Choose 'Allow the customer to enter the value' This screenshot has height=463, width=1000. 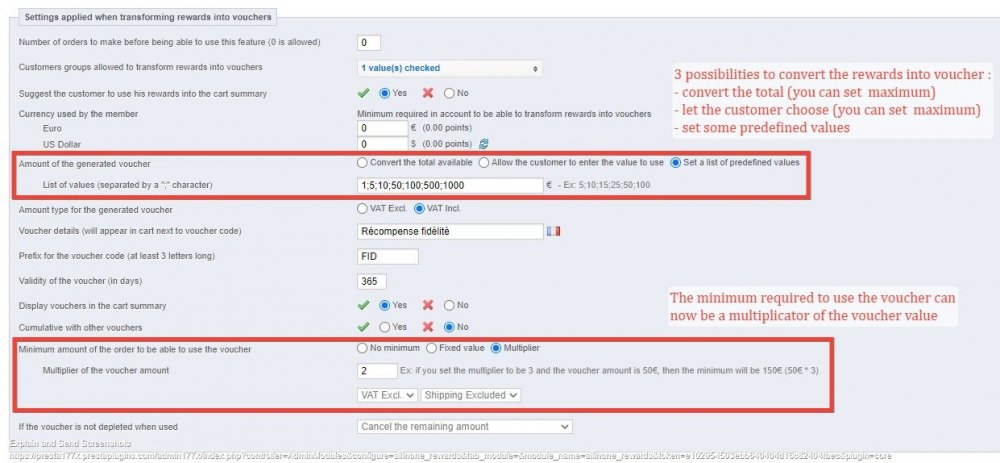[484, 163]
